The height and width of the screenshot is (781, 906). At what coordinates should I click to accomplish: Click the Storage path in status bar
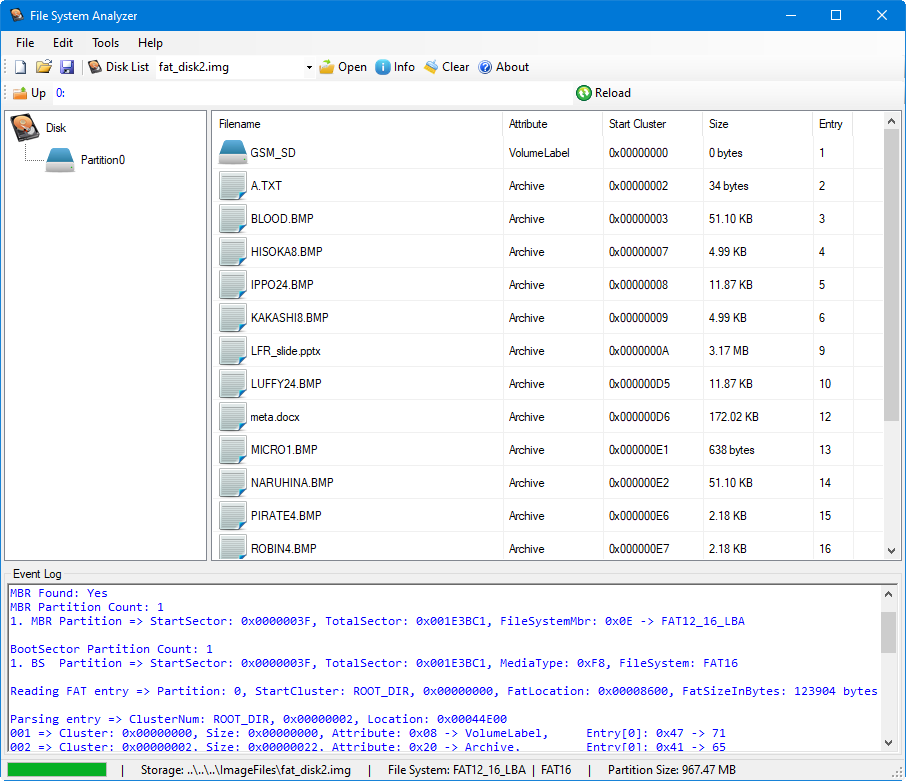246,770
